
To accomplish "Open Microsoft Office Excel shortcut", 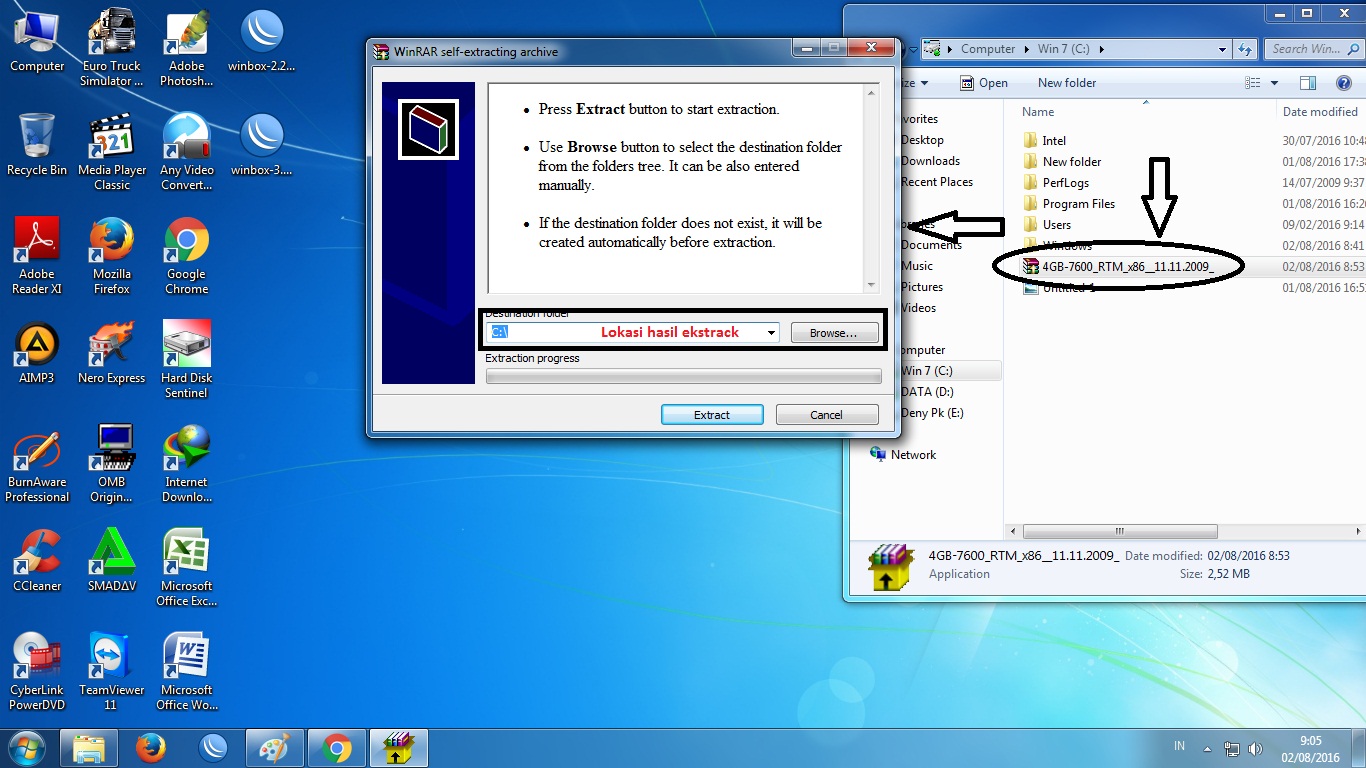I will pyautogui.click(x=187, y=567).
